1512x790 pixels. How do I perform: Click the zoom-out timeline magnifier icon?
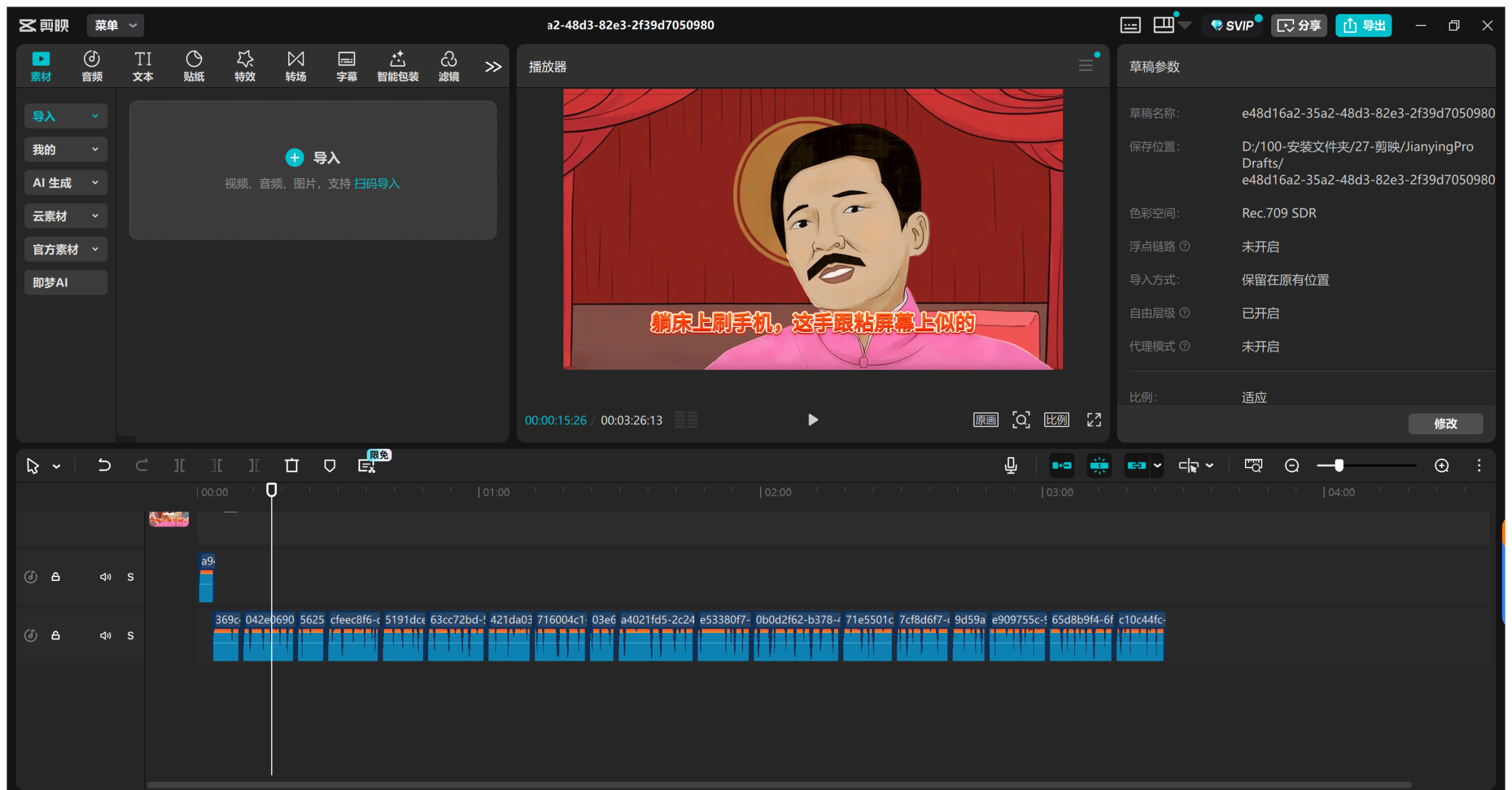click(x=1292, y=466)
